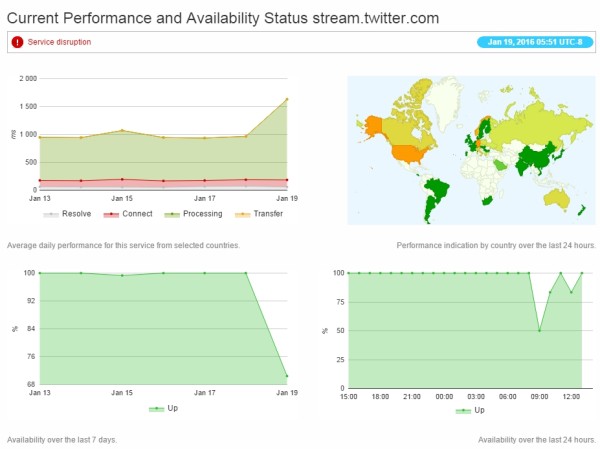Click the Jan 19 peak point on performance chart
Screen dimensions: 600x449
click(287, 99)
